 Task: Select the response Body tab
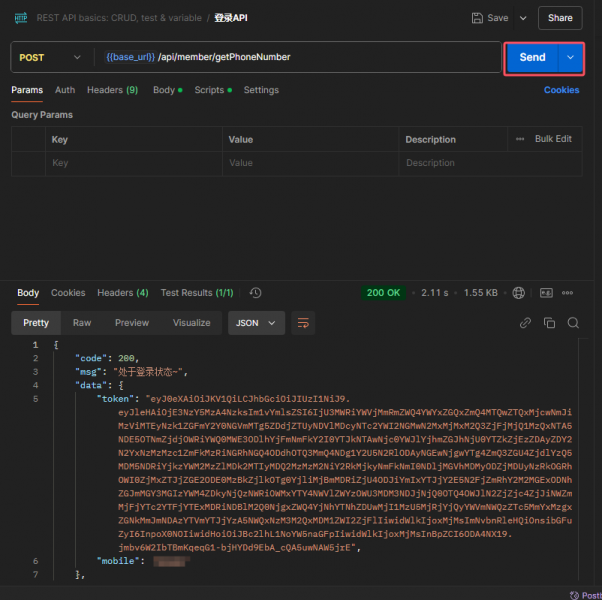28,293
